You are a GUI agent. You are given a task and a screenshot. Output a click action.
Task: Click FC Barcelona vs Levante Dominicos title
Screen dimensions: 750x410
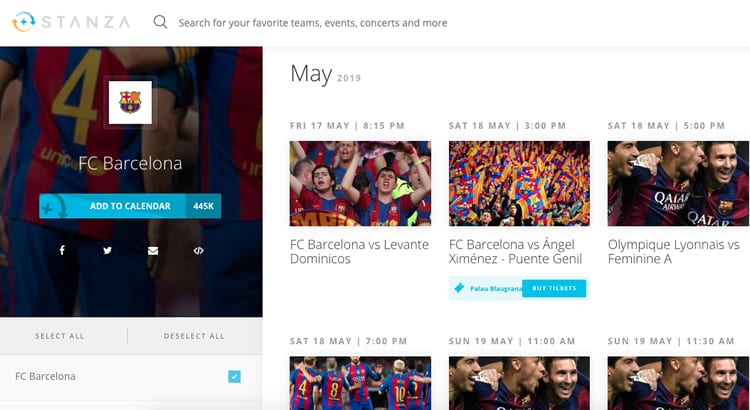click(359, 252)
